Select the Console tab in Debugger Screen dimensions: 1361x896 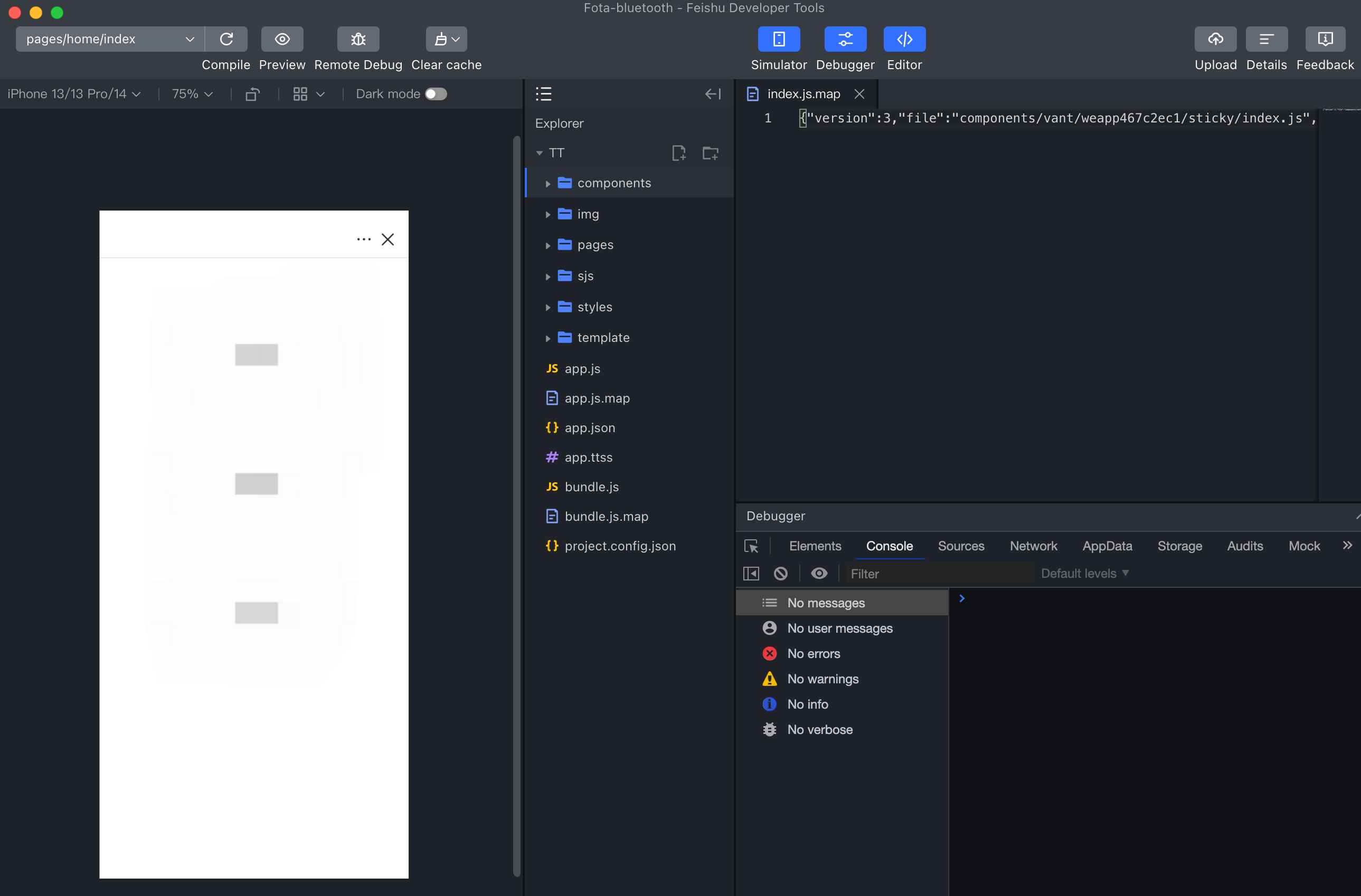pyautogui.click(x=889, y=545)
